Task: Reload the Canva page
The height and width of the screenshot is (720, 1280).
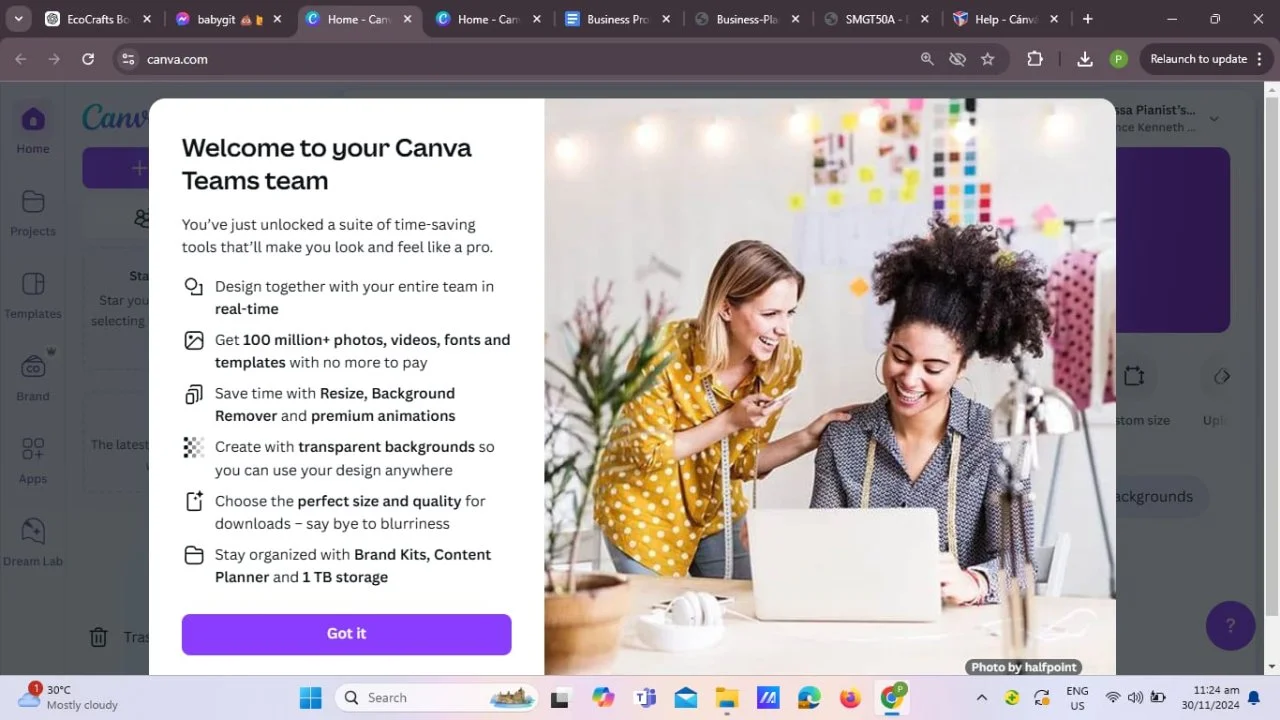Action: tap(88, 59)
